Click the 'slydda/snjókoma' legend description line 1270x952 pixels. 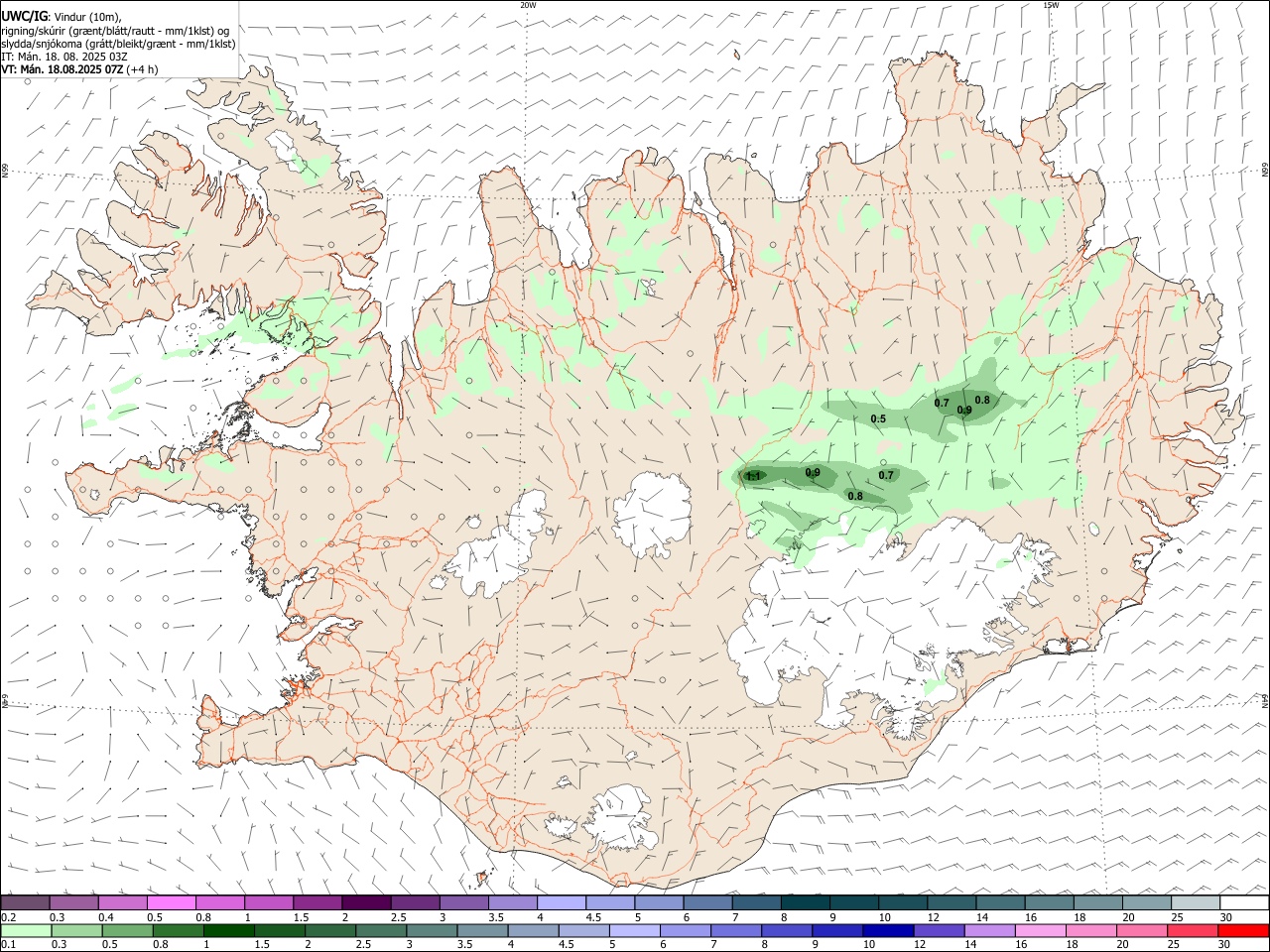pyautogui.click(x=118, y=44)
